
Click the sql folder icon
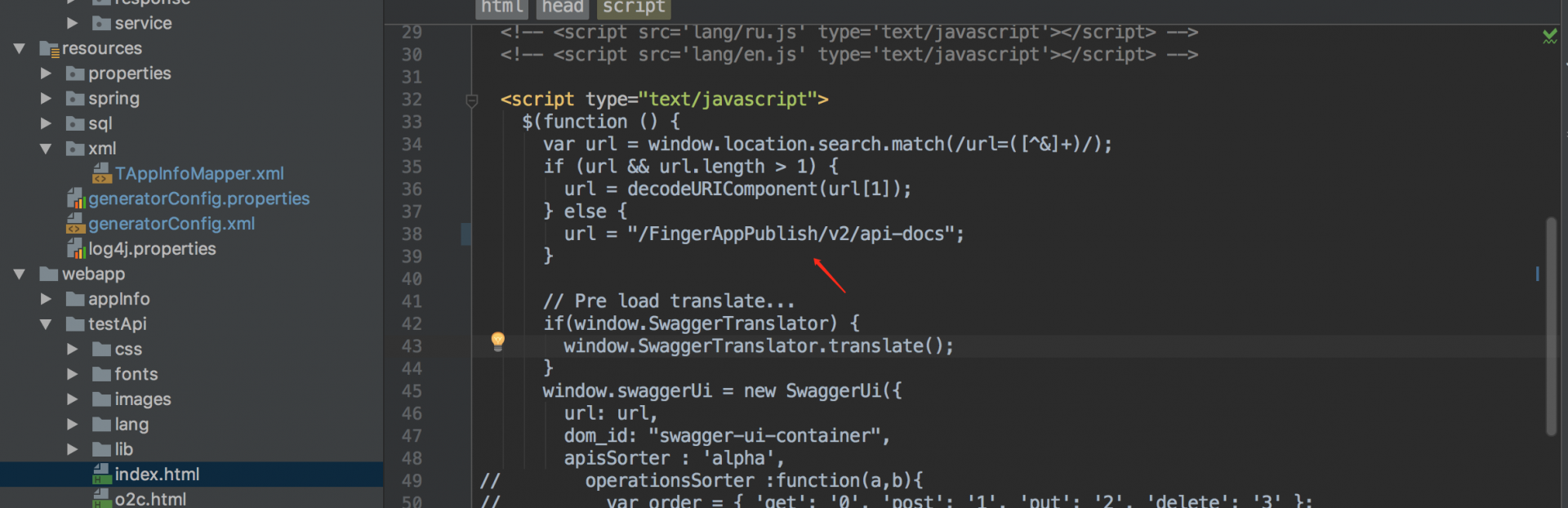(75, 123)
